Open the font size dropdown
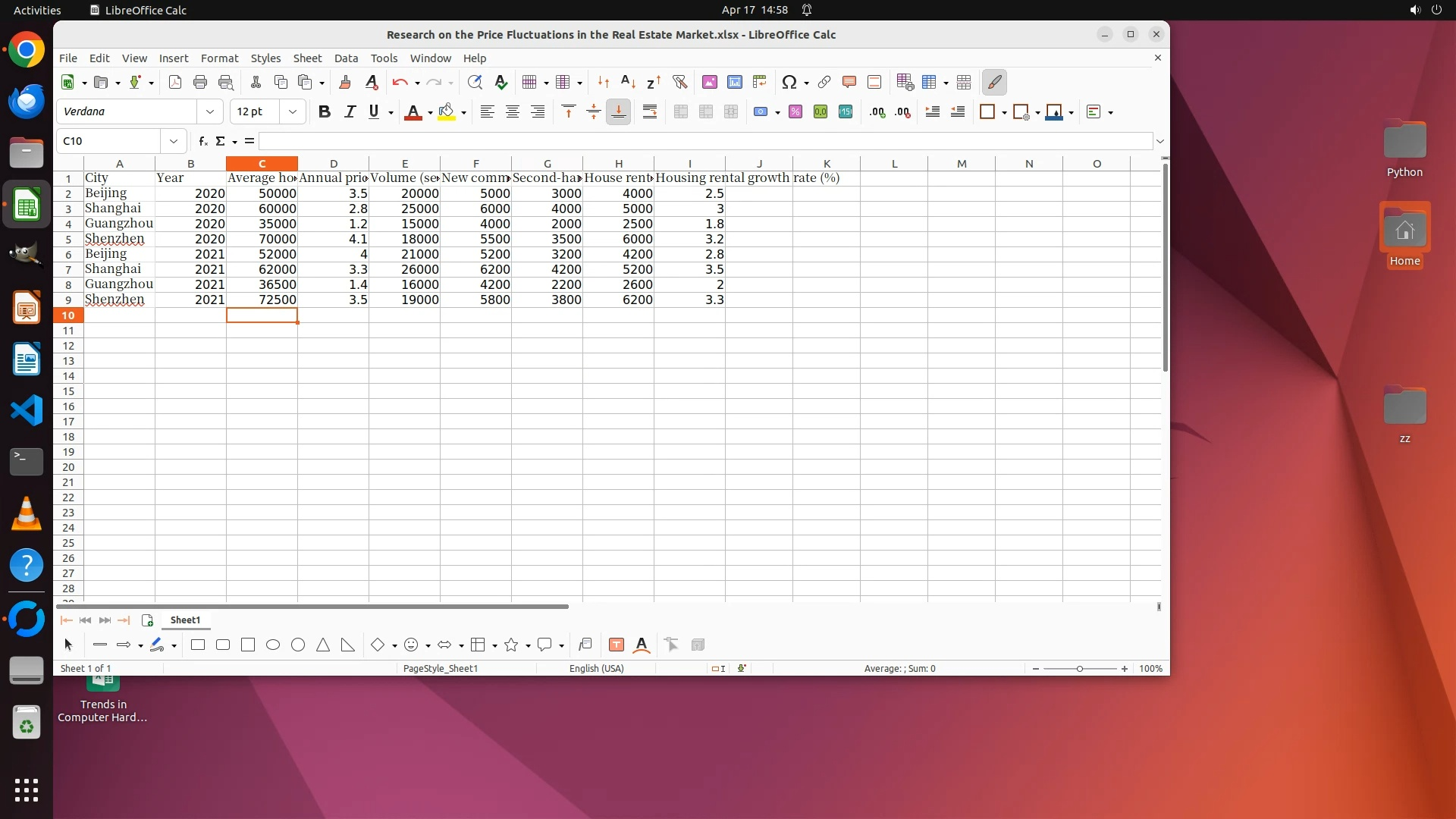 (293, 111)
